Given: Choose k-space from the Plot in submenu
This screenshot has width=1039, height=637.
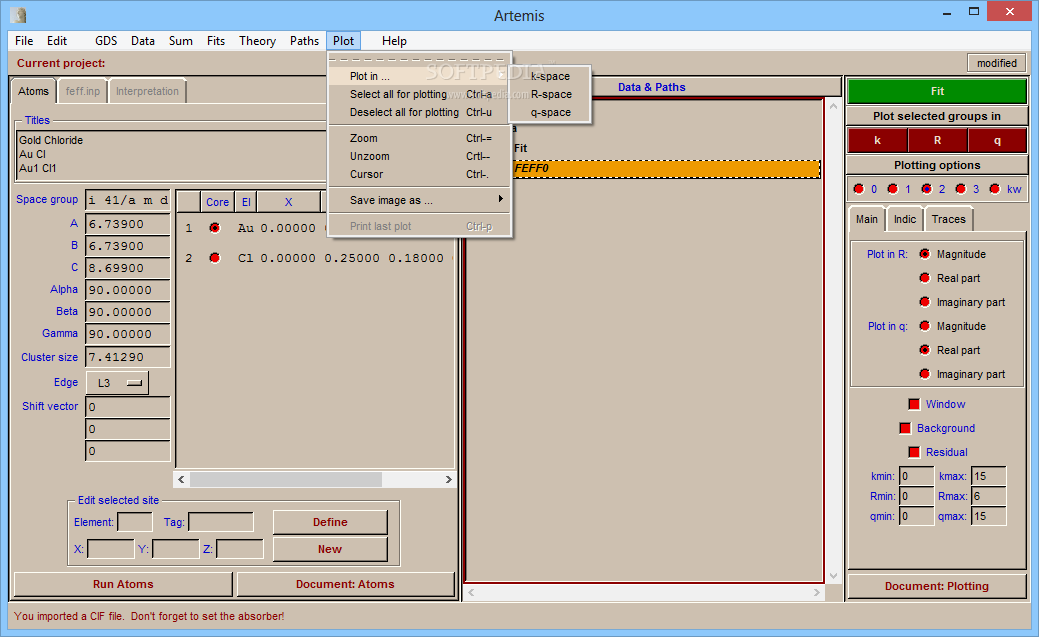Looking at the screenshot, I should pyautogui.click(x=550, y=76).
